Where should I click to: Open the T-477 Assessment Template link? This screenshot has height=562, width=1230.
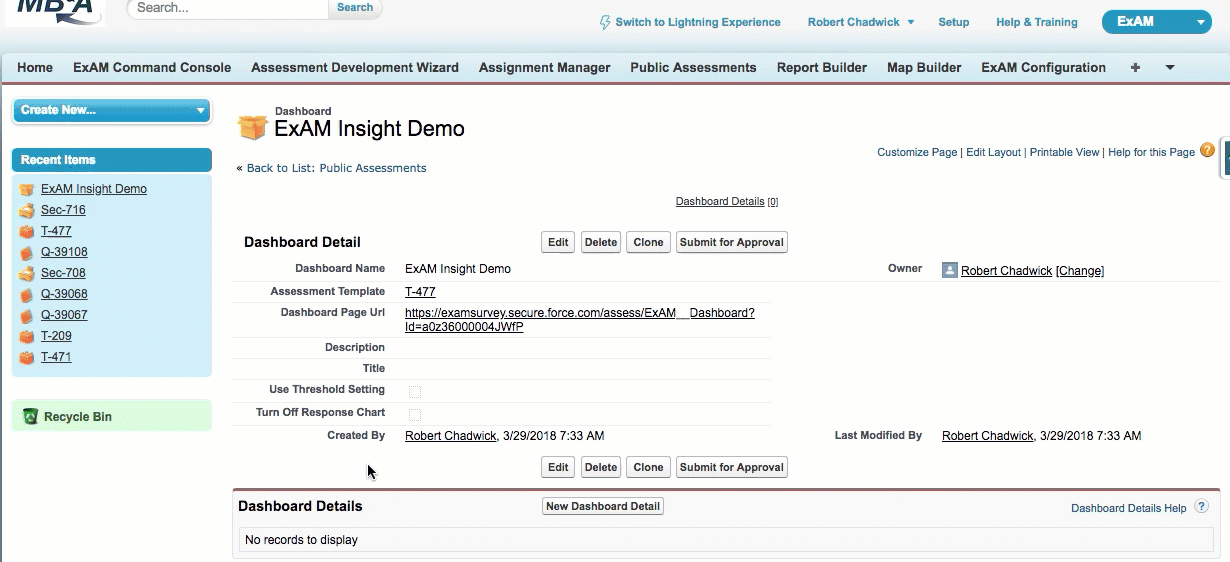[420, 292]
